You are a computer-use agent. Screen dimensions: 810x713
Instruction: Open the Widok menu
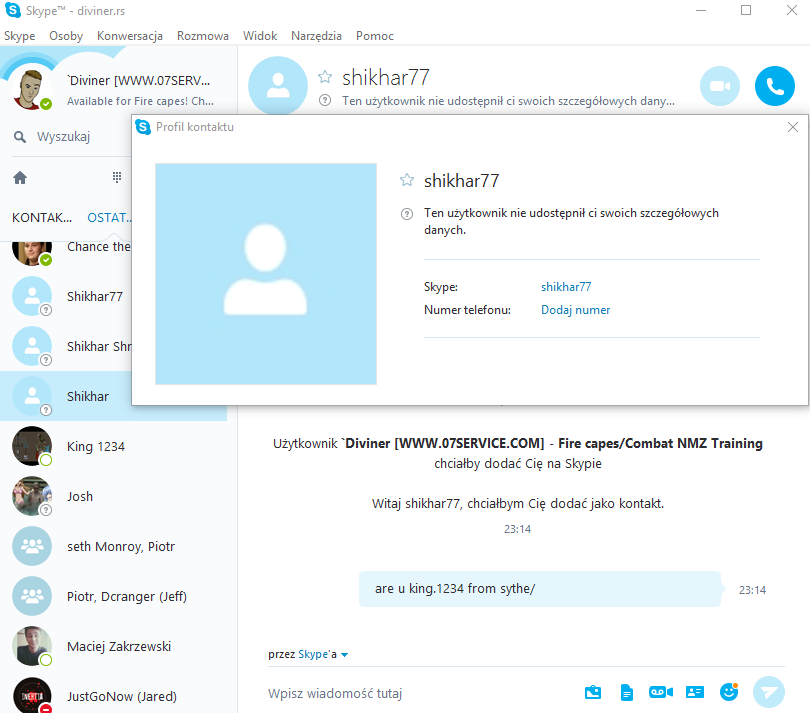pos(260,36)
